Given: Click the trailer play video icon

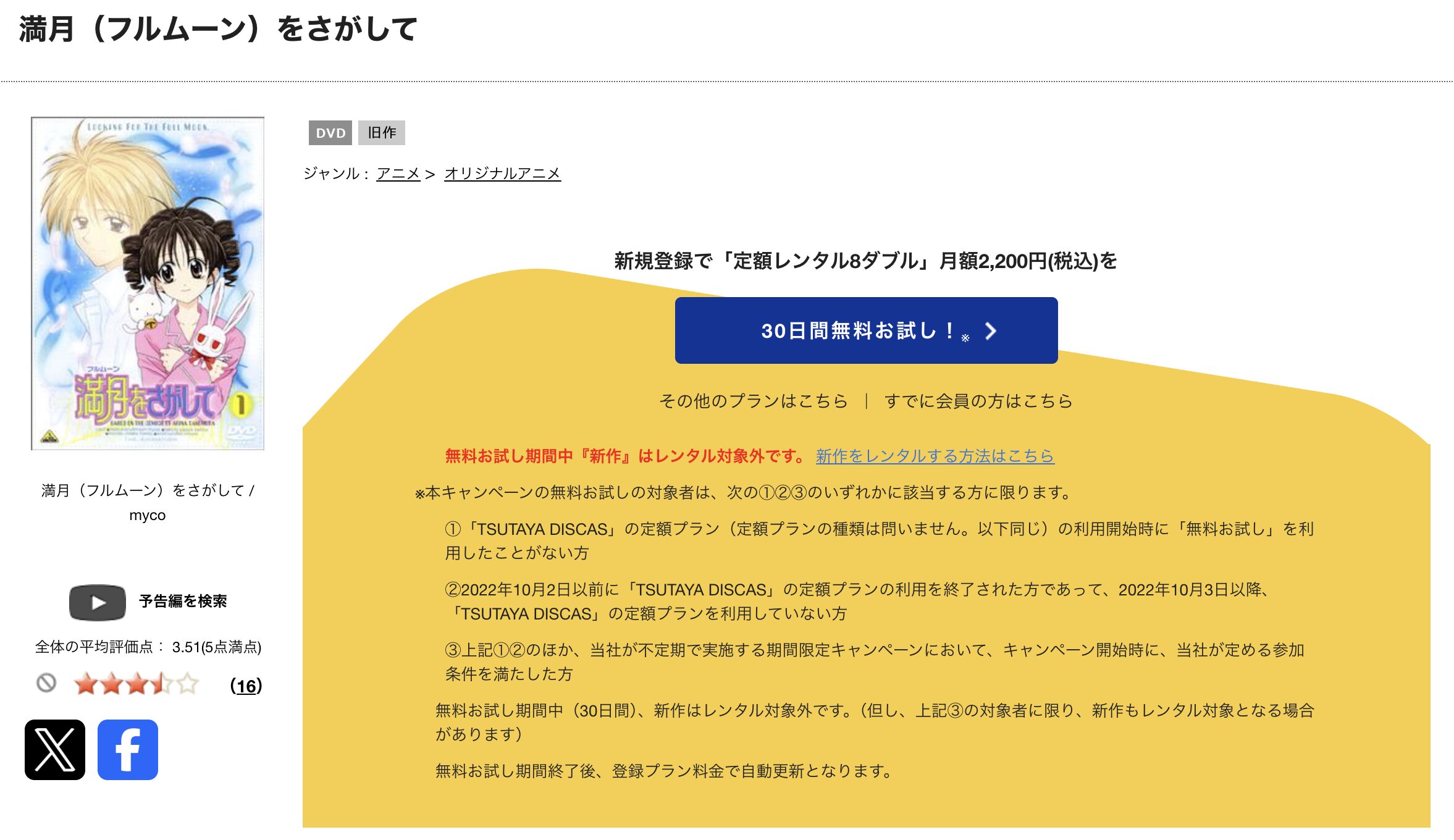Looking at the screenshot, I should 98,602.
